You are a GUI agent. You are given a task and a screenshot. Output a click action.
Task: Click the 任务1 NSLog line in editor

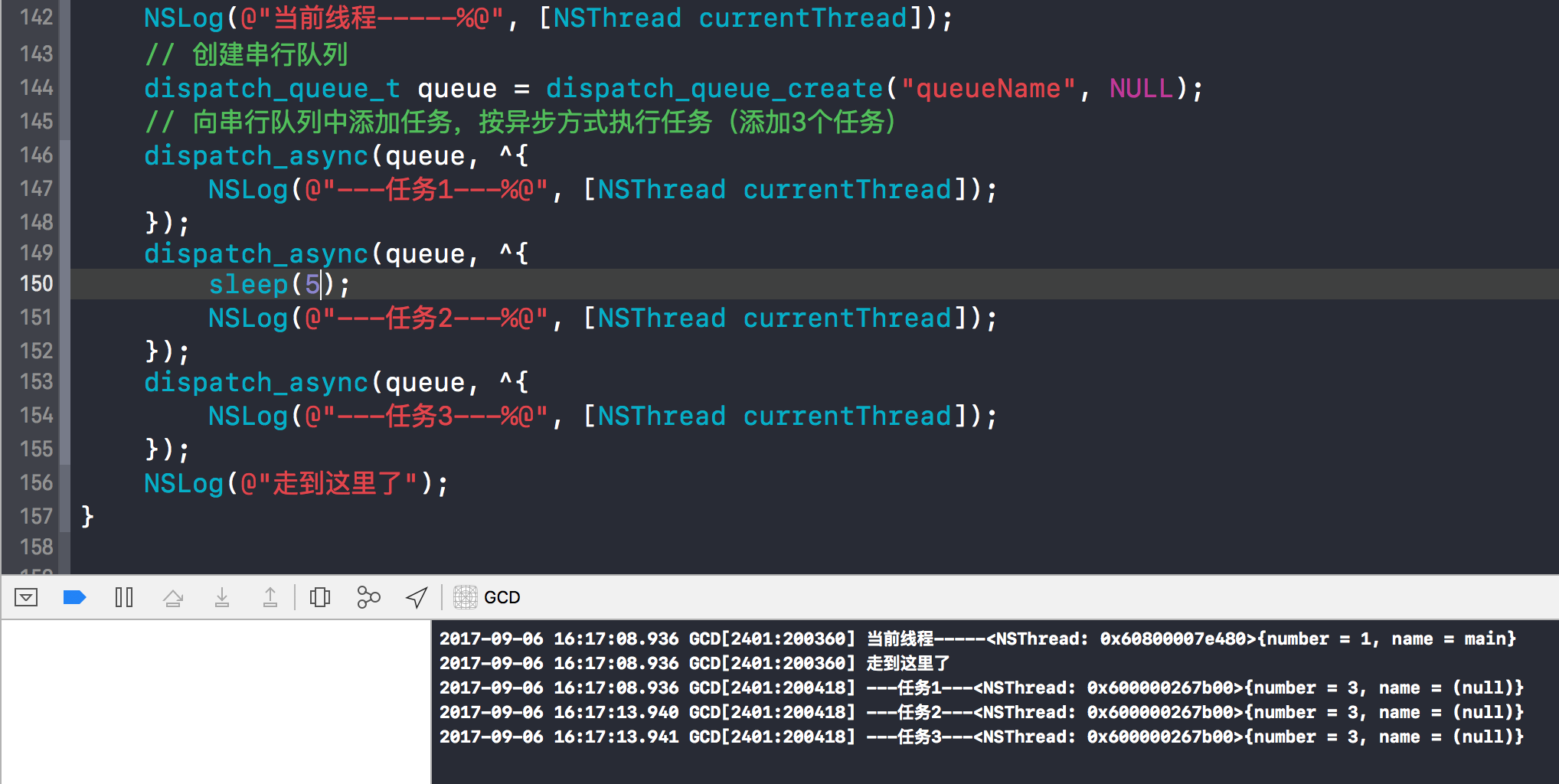coord(603,190)
